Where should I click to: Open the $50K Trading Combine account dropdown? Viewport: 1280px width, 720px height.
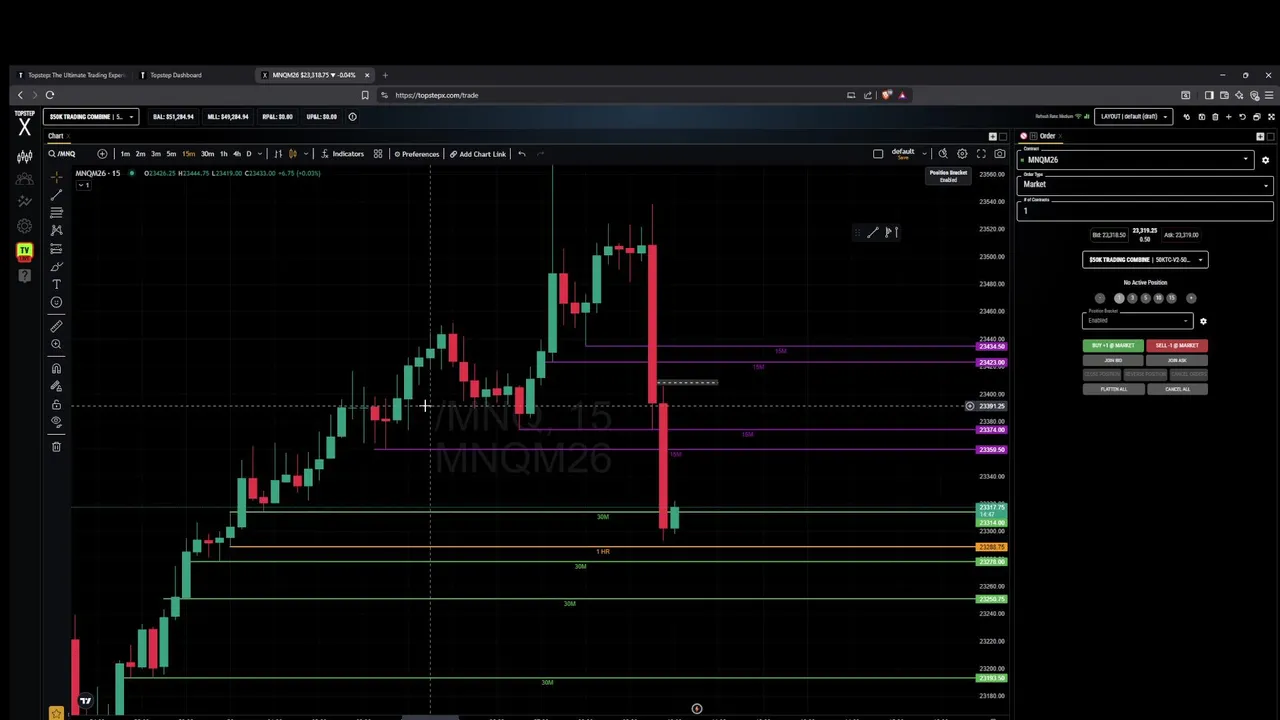point(91,117)
